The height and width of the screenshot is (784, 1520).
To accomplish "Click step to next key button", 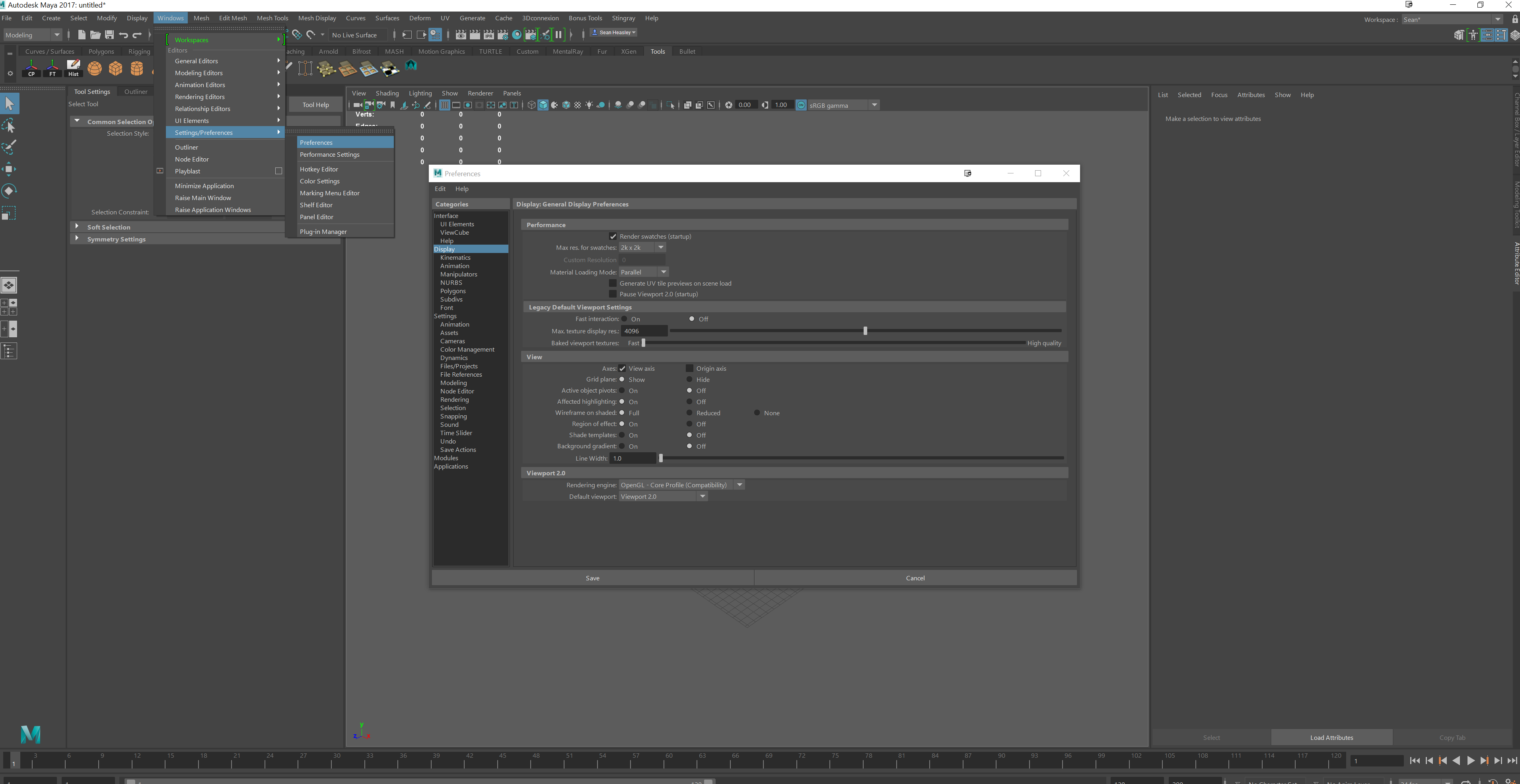I will point(1484,761).
